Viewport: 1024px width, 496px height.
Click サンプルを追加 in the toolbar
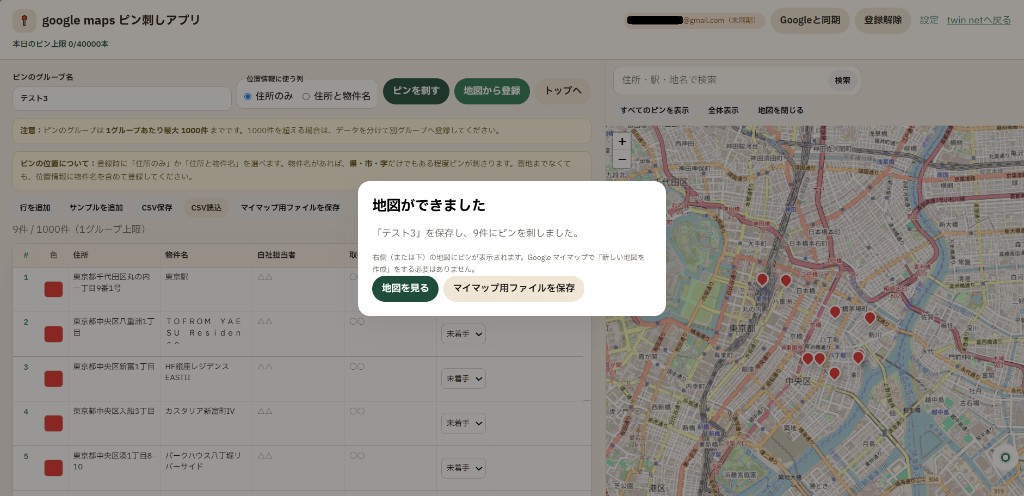[96, 208]
